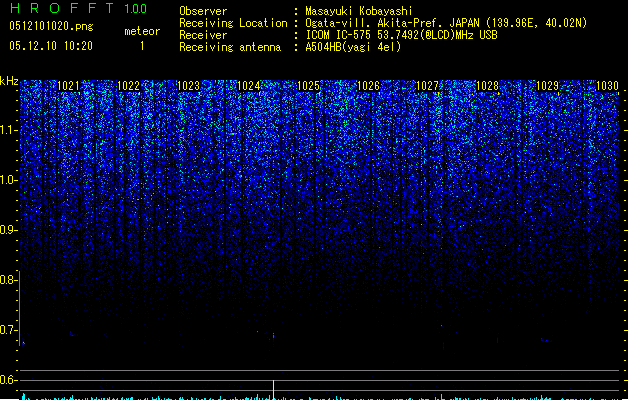Click the 1023 time marker
Screen dimensions: 629x400
pos(188,86)
